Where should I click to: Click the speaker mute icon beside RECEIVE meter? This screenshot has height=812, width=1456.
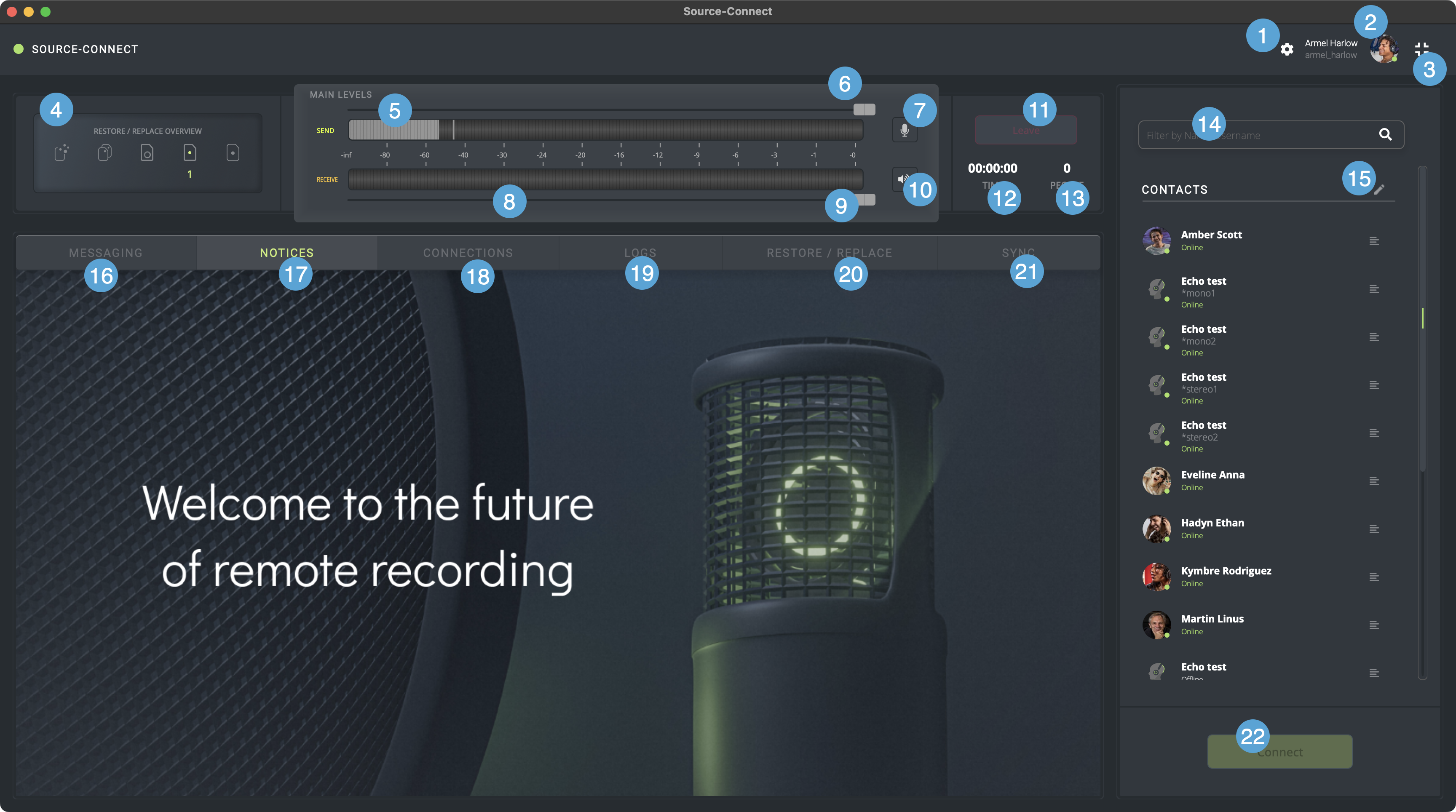click(x=903, y=179)
